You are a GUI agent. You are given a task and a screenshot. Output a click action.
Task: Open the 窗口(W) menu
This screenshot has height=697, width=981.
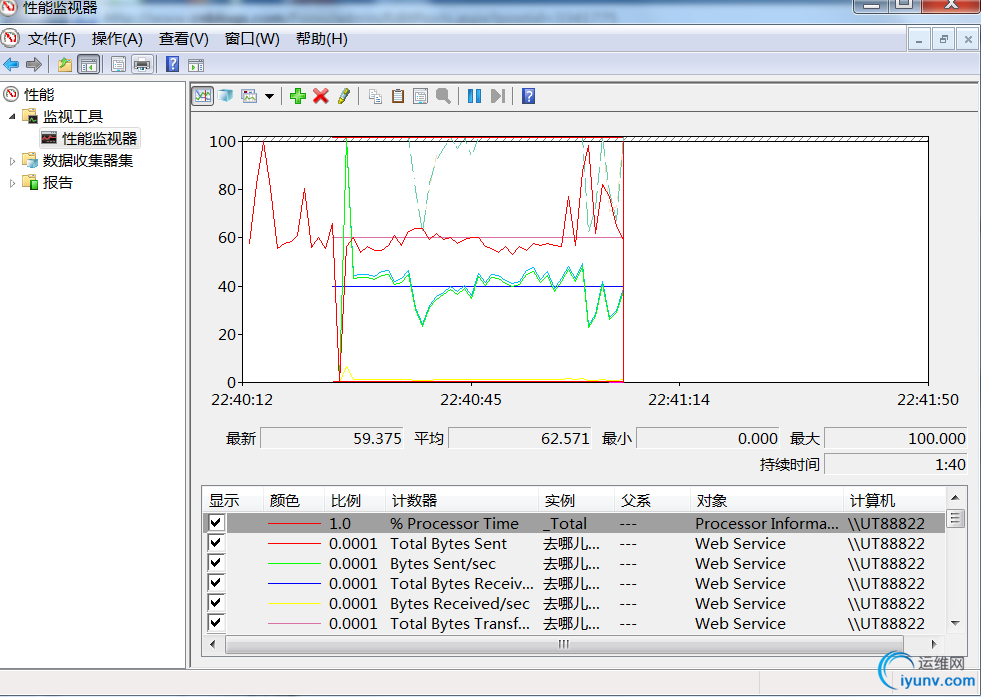252,39
